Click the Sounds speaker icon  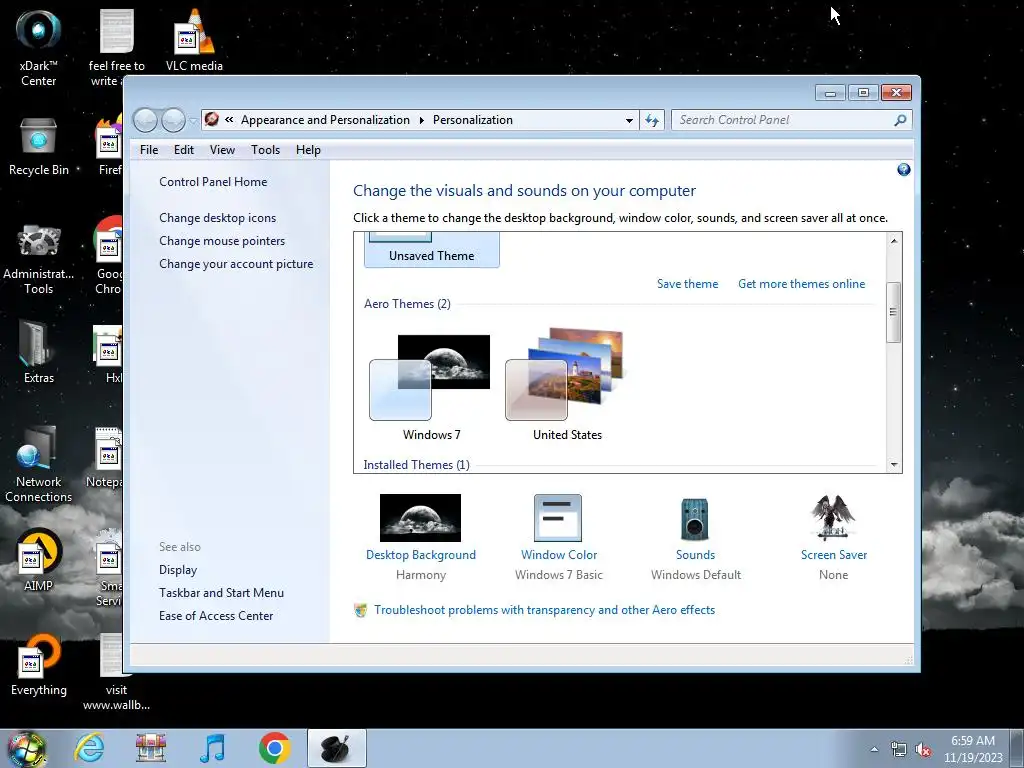coord(694,519)
